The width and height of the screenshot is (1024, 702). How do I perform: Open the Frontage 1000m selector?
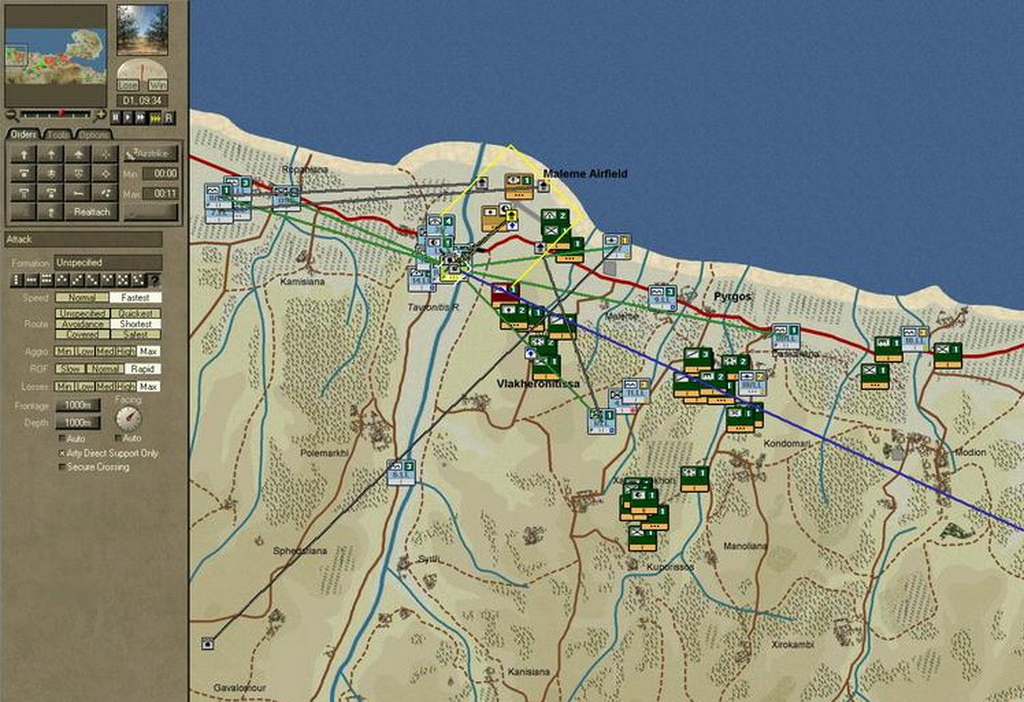click(76, 405)
